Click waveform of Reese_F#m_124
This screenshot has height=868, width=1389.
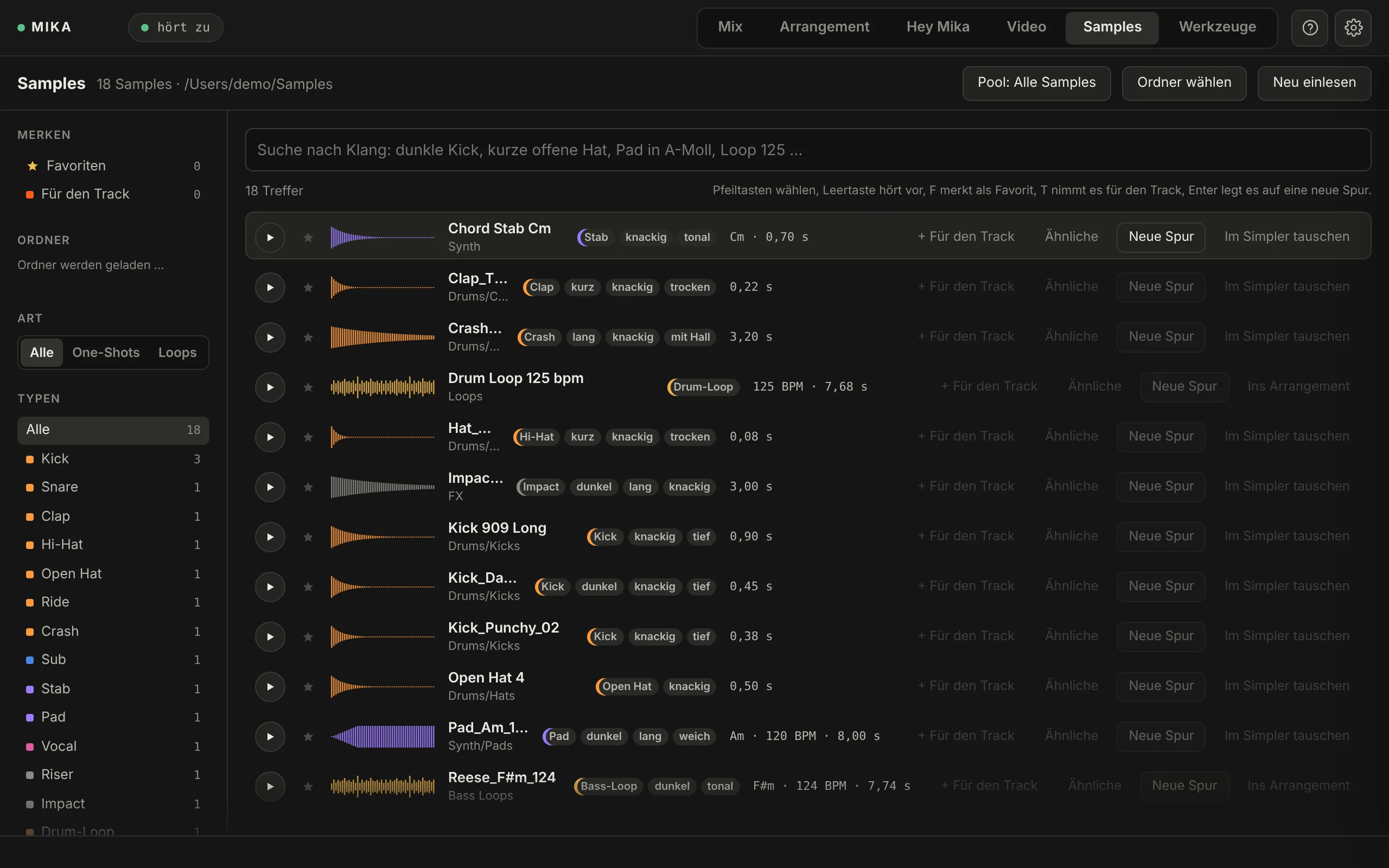pyautogui.click(x=383, y=787)
